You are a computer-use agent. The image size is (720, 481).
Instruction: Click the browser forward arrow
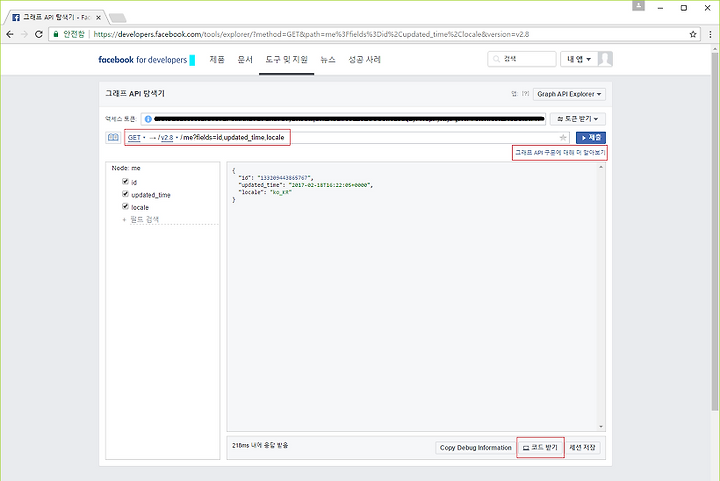(24, 34)
